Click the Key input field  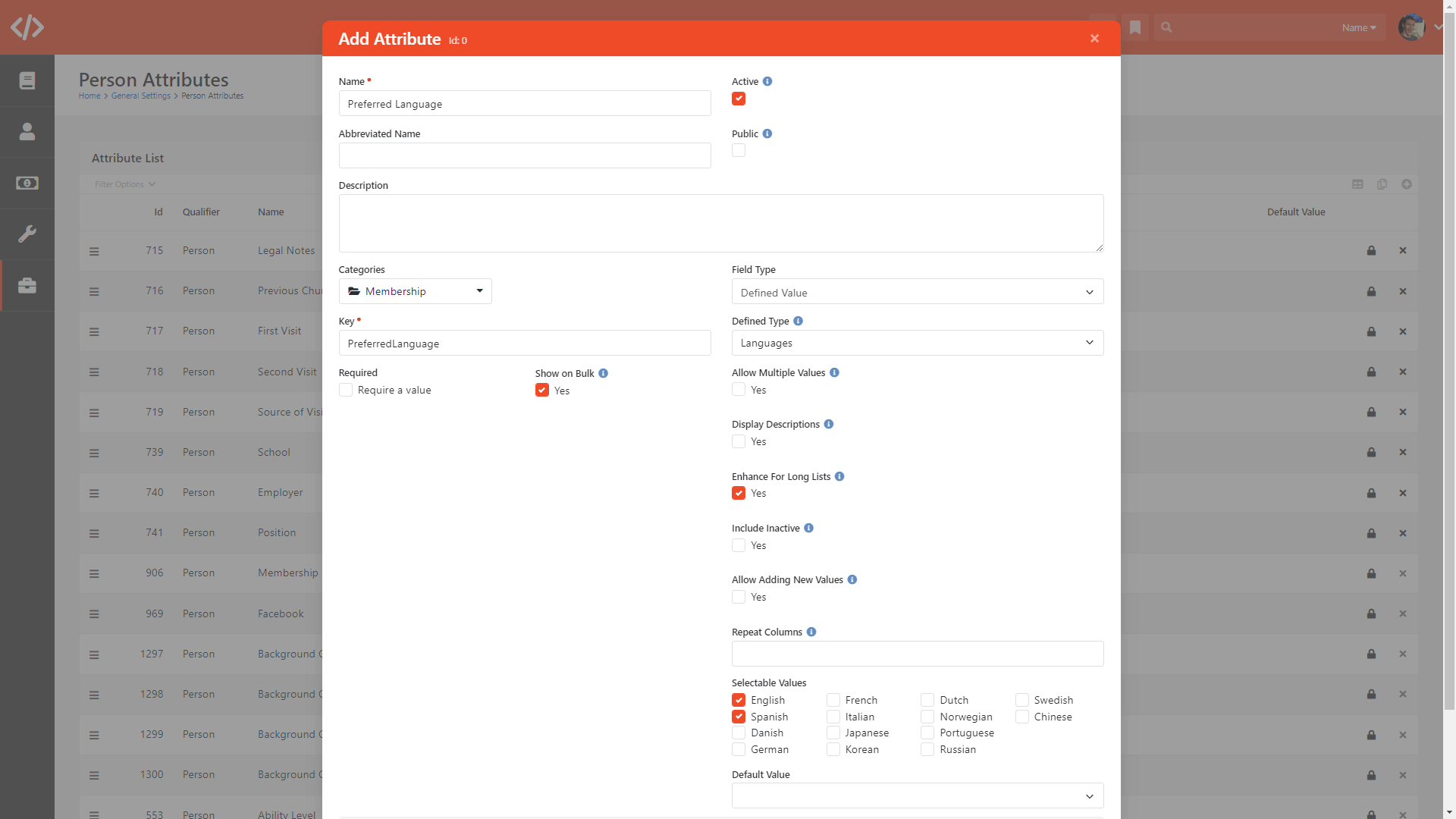(x=525, y=343)
